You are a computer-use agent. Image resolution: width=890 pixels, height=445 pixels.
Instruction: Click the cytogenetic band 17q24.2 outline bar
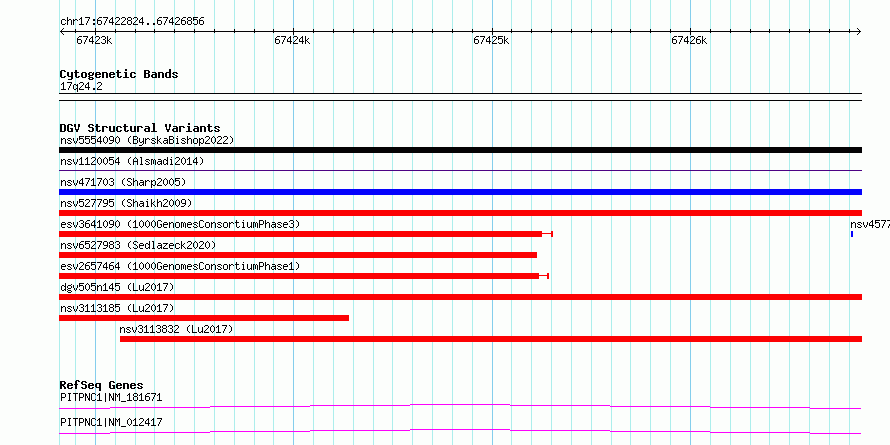coord(460,97)
